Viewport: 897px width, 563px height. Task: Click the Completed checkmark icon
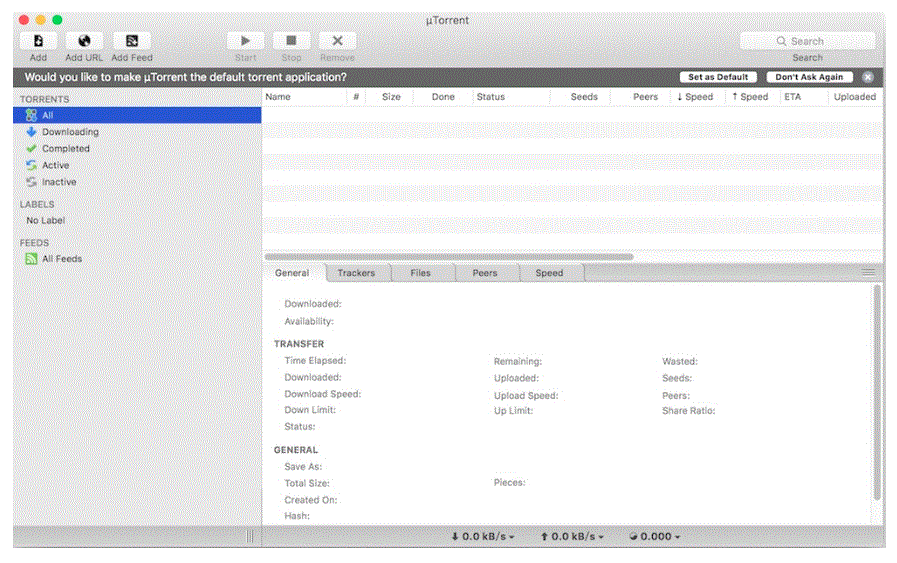31,148
